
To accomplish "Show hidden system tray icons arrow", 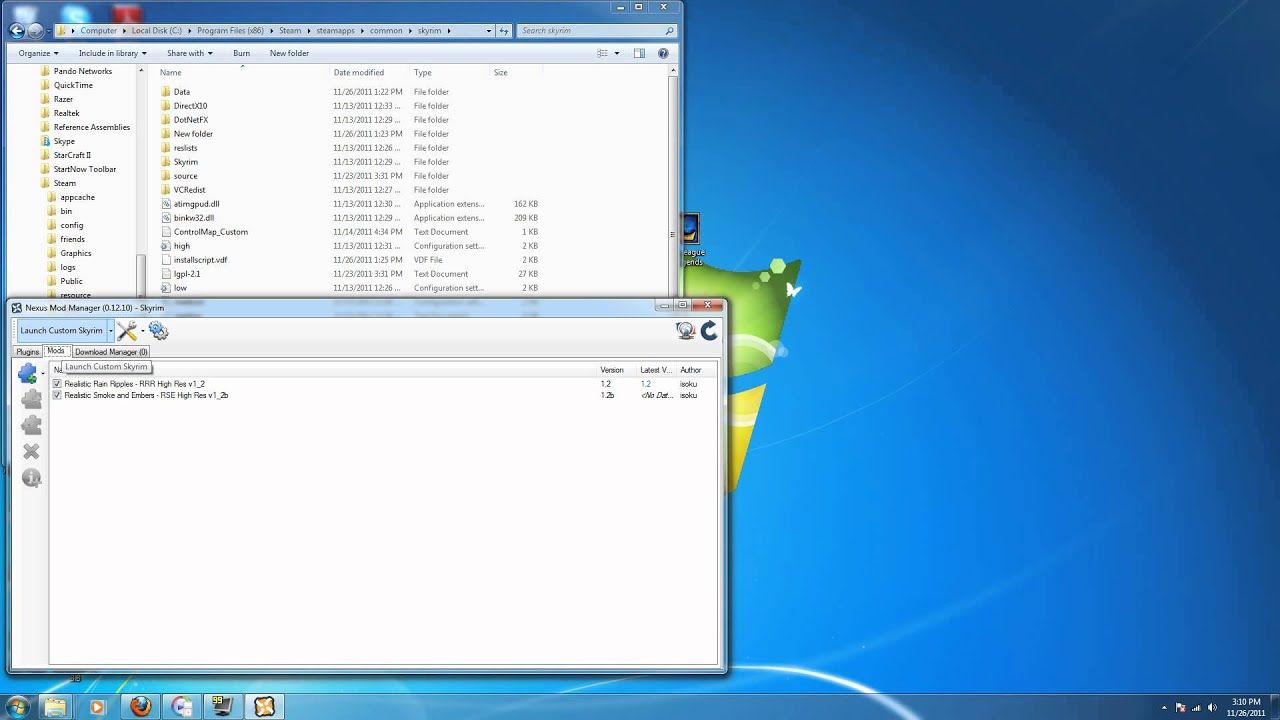I will coord(1164,708).
